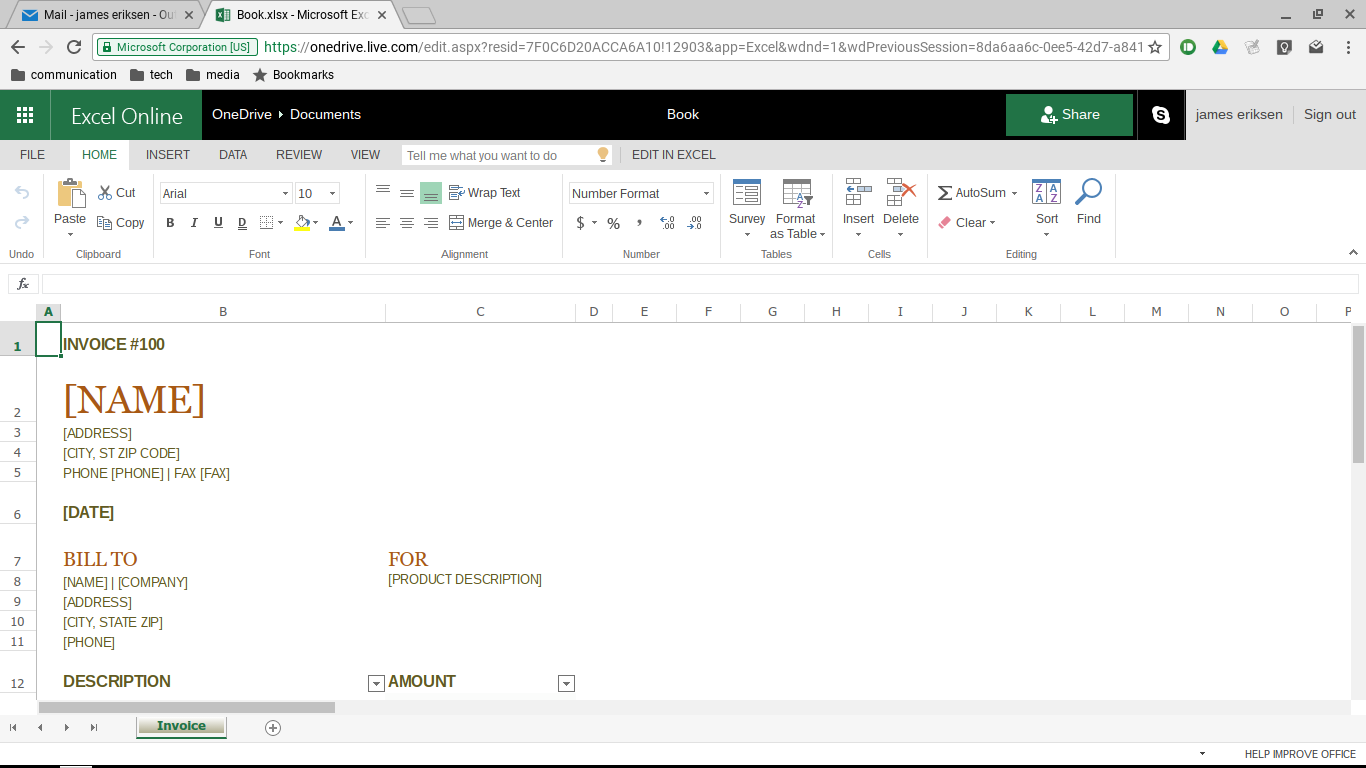Go to the first sheet tab
The height and width of the screenshot is (768, 1366).
tap(13, 728)
